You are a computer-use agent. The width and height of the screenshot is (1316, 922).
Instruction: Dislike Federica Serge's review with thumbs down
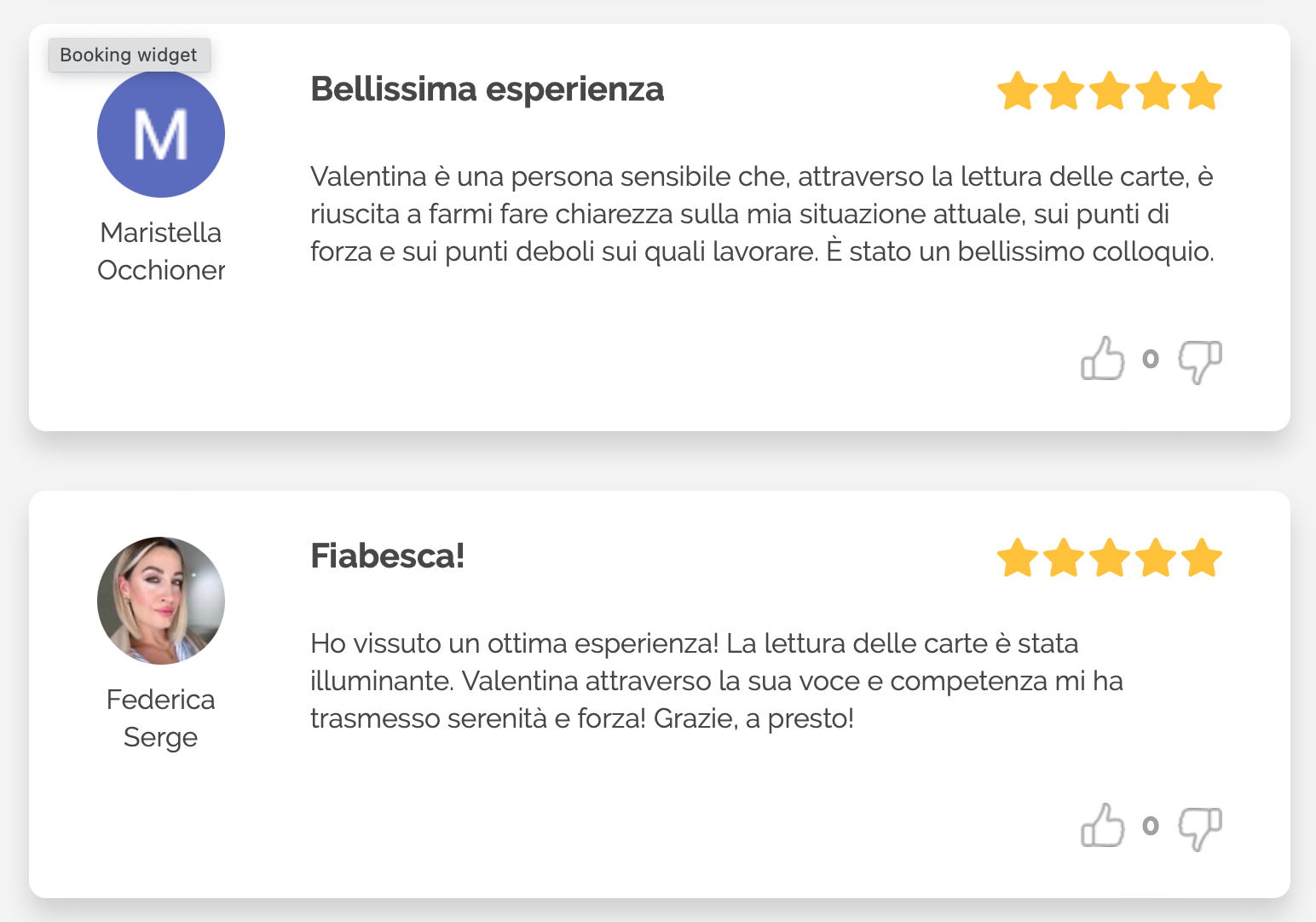coord(1200,828)
